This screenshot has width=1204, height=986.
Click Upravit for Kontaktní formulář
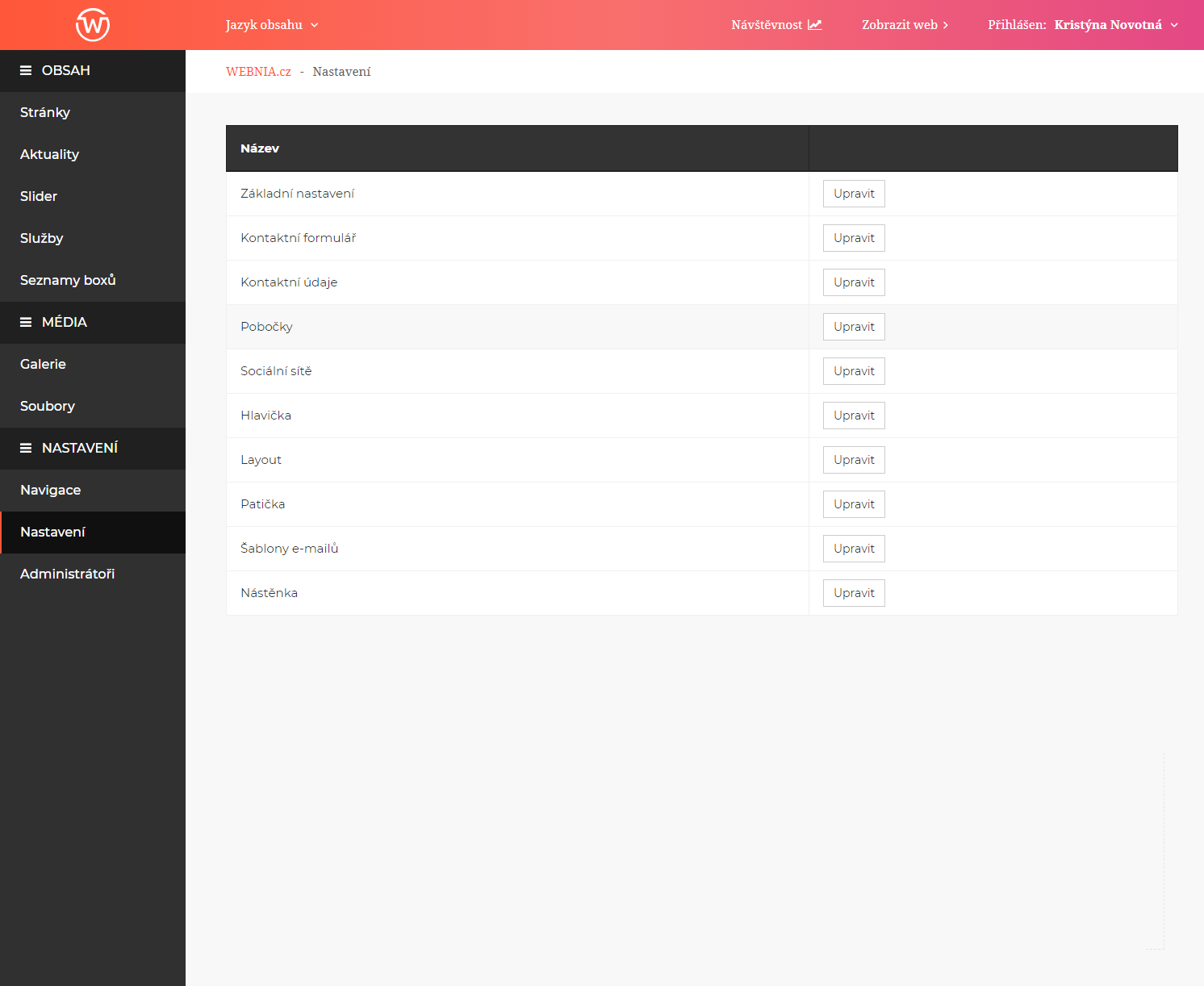click(x=854, y=238)
